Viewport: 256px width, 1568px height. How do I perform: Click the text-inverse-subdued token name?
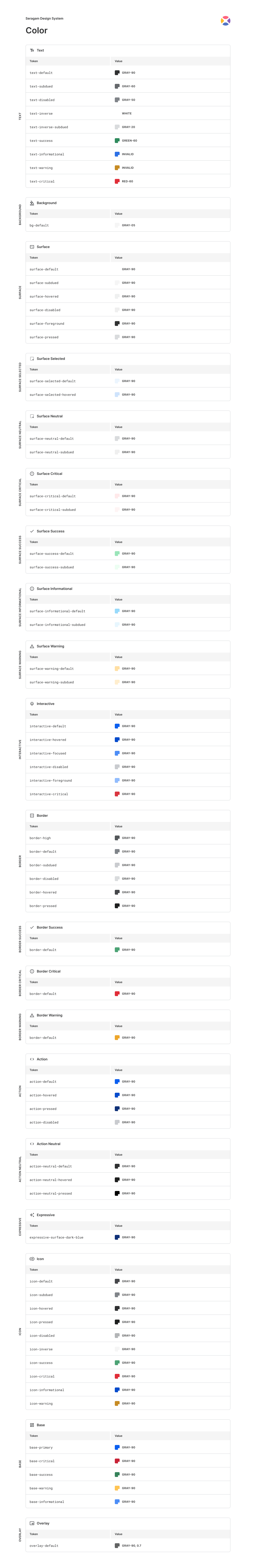[49, 127]
